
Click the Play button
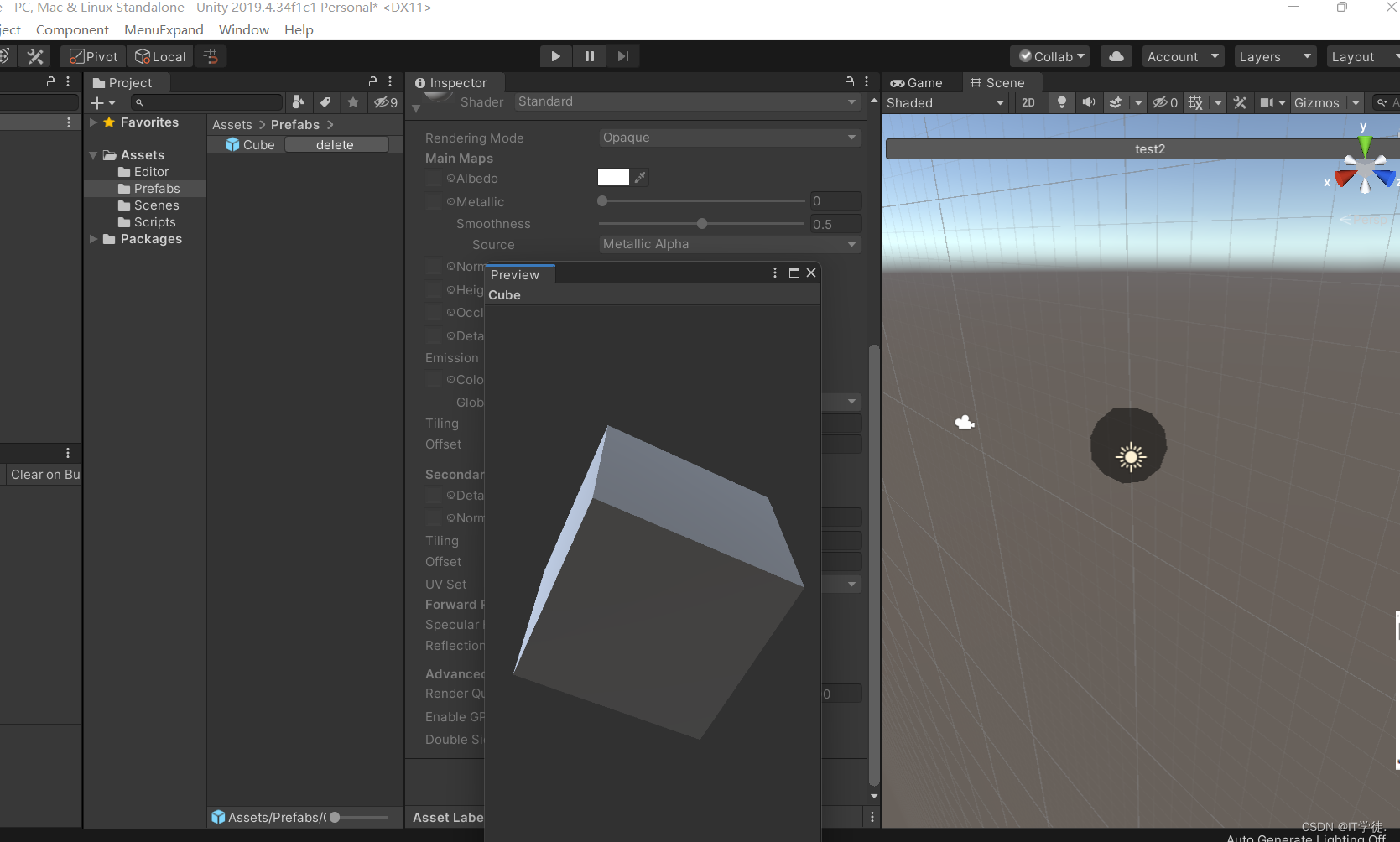555,56
